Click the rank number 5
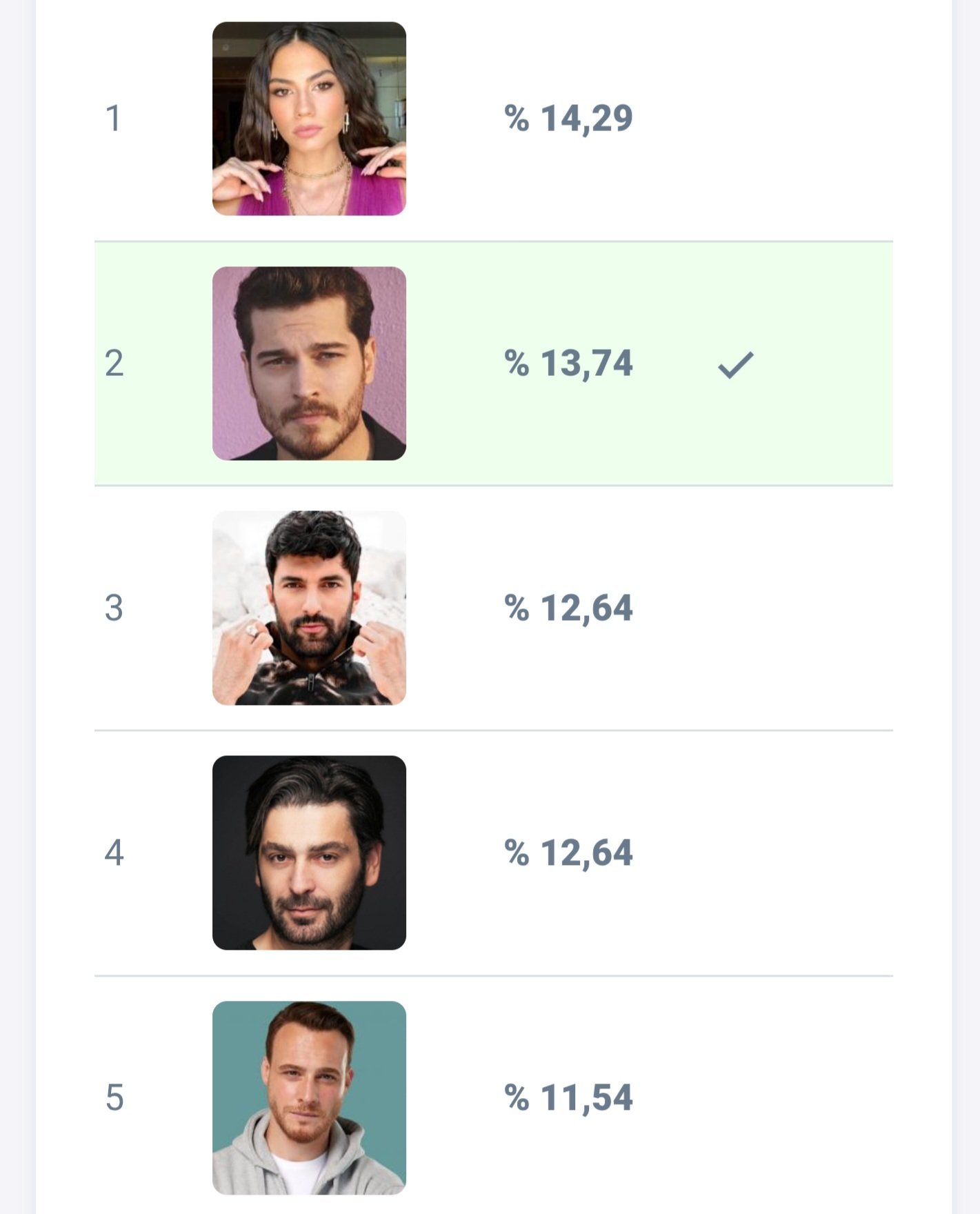The width and height of the screenshot is (980, 1214). (x=114, y=1098)
